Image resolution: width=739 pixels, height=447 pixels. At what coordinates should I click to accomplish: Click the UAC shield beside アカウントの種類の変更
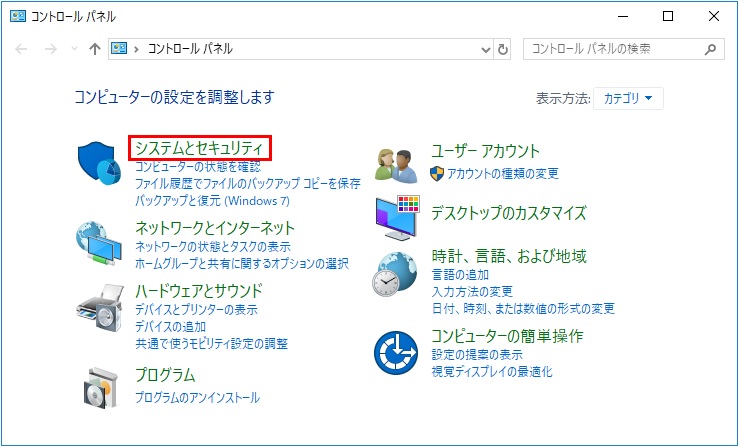[437, 174]
